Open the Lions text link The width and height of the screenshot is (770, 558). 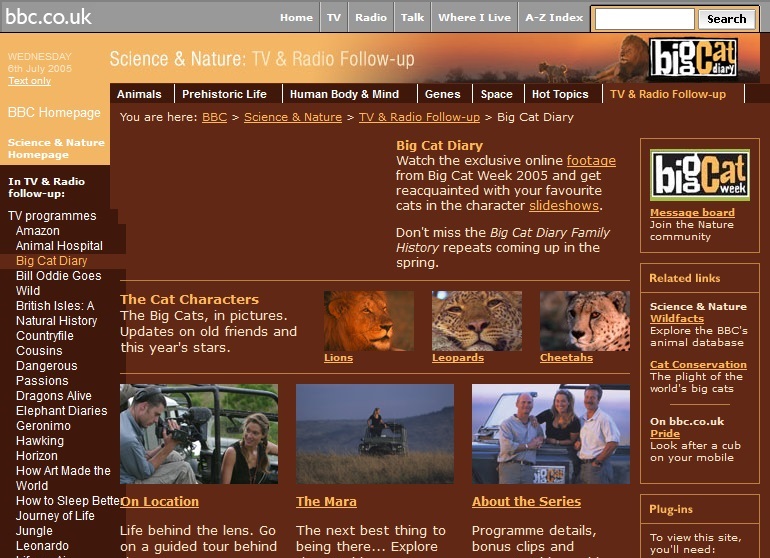point(338,358)
